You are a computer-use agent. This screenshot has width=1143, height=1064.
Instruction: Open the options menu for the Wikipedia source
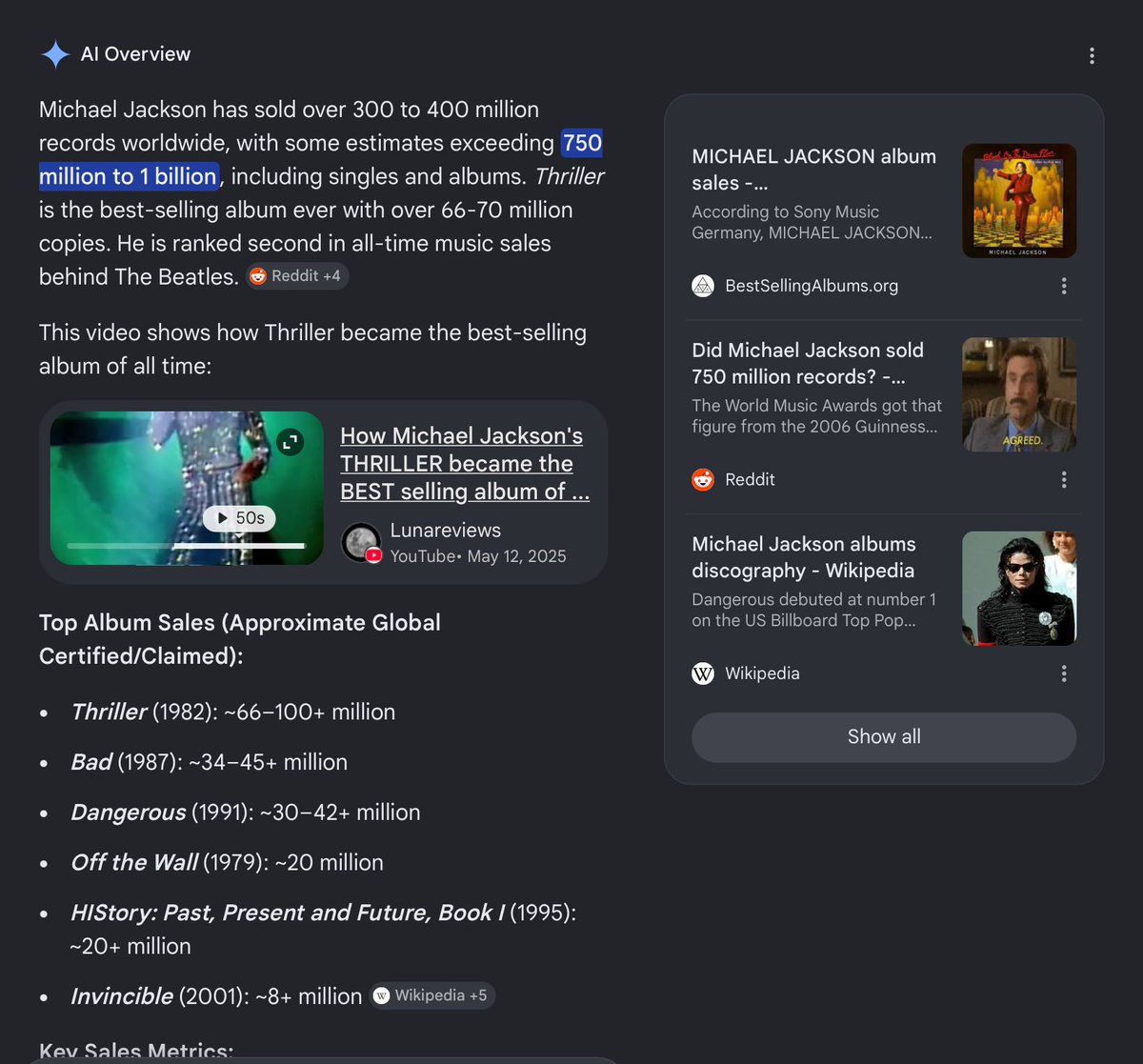coord(1064,673)
